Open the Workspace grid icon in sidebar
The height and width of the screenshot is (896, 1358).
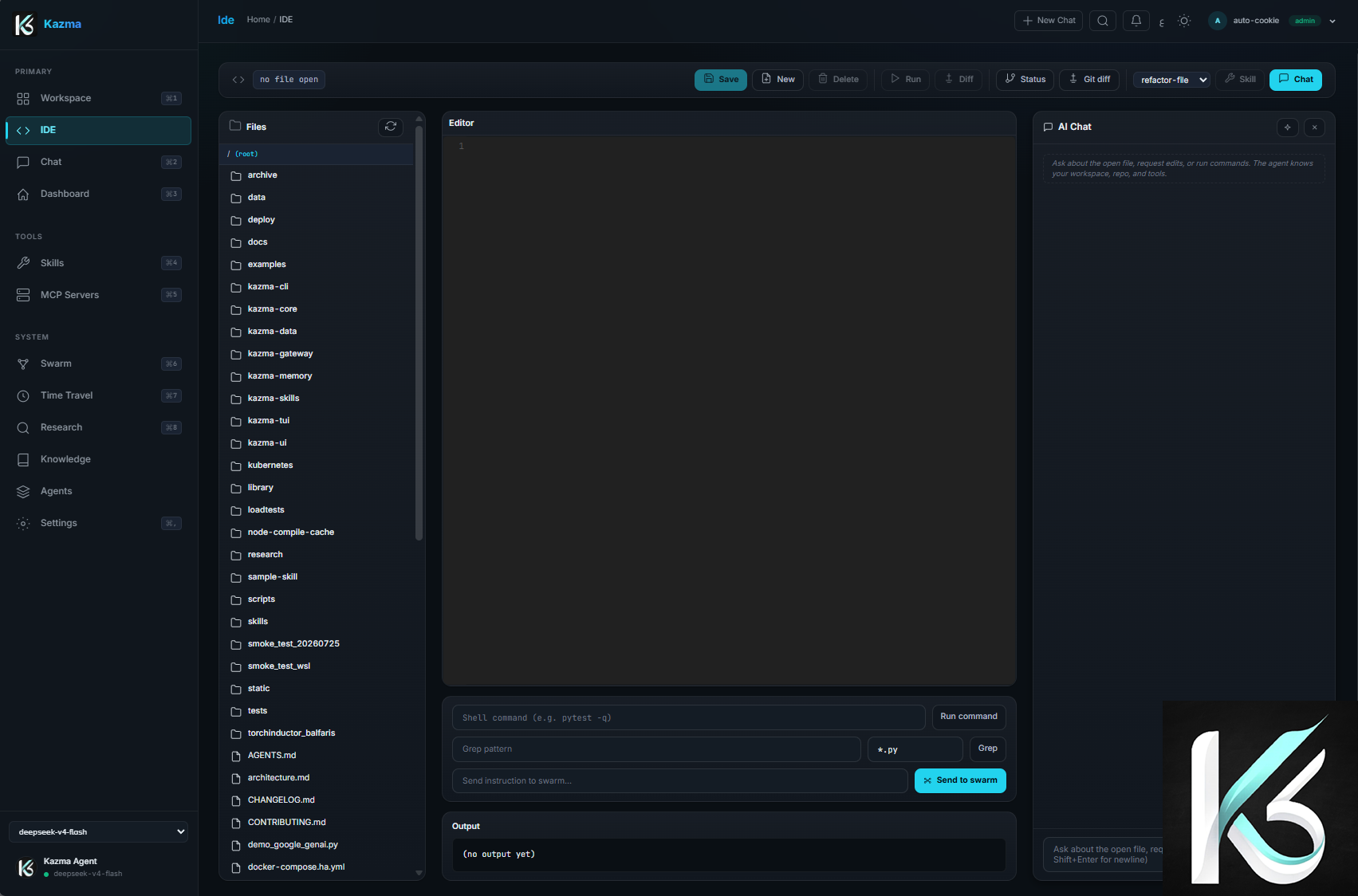pos(23,98)
